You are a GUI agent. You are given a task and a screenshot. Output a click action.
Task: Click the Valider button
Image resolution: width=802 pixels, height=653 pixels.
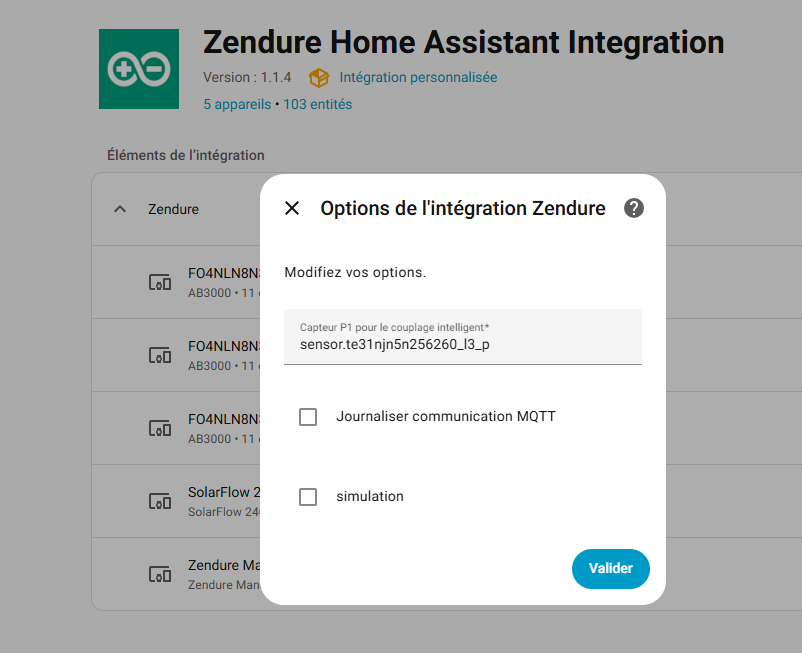(x=610, y=568)
